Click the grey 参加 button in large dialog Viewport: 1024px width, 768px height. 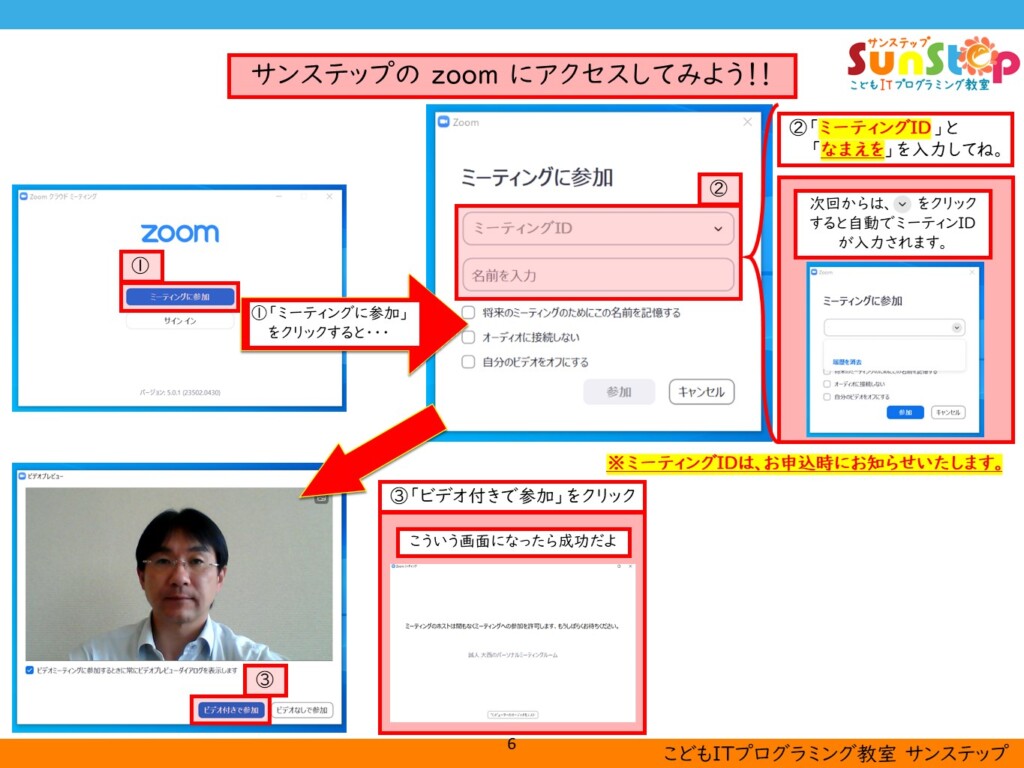coord(618,392)
